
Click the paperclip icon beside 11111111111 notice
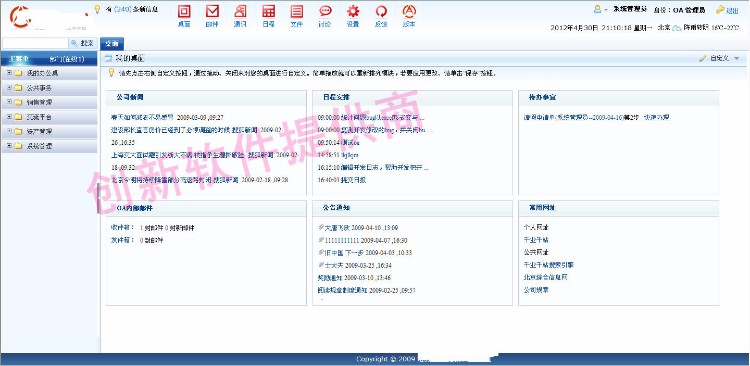coord(321,240)
